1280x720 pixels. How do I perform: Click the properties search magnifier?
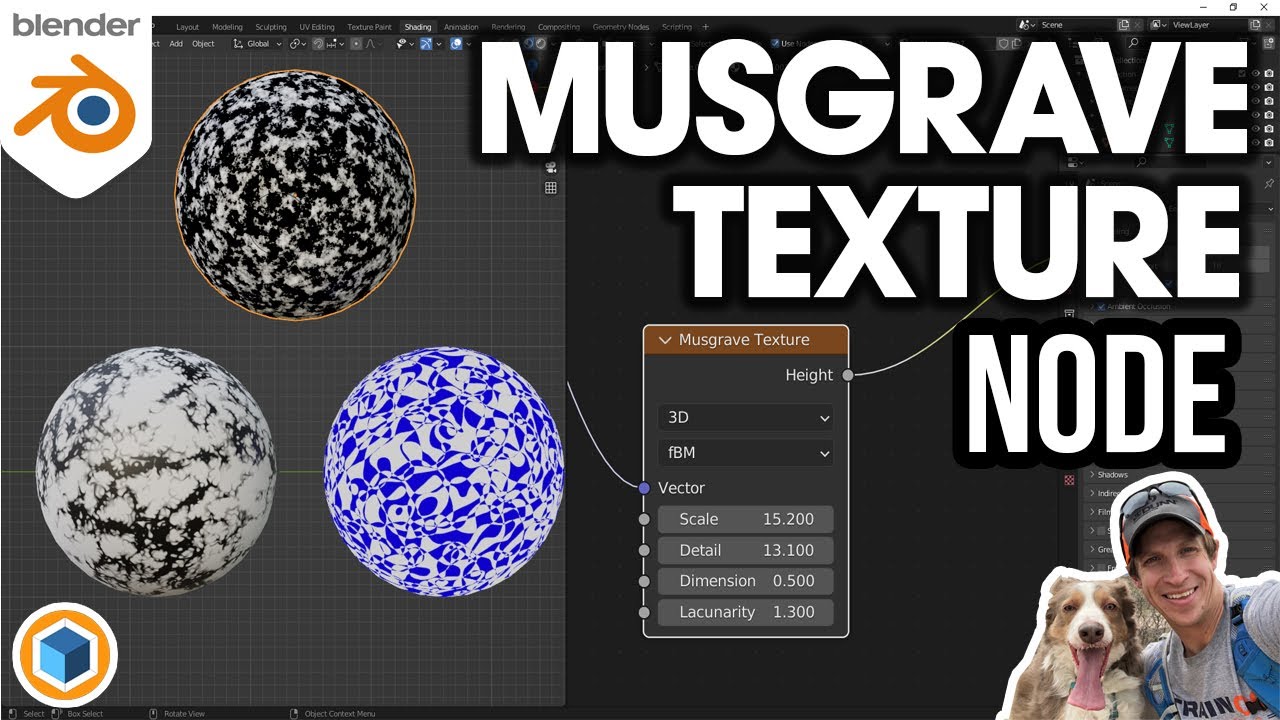point(1141,162)
